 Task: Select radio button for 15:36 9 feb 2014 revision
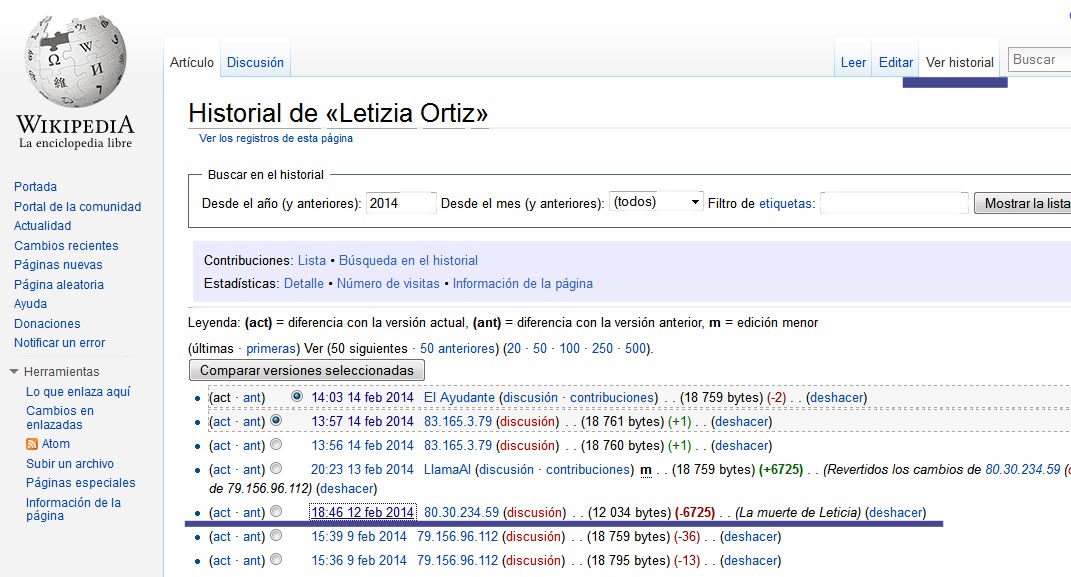pyautogui.click(x=276, y=559)
